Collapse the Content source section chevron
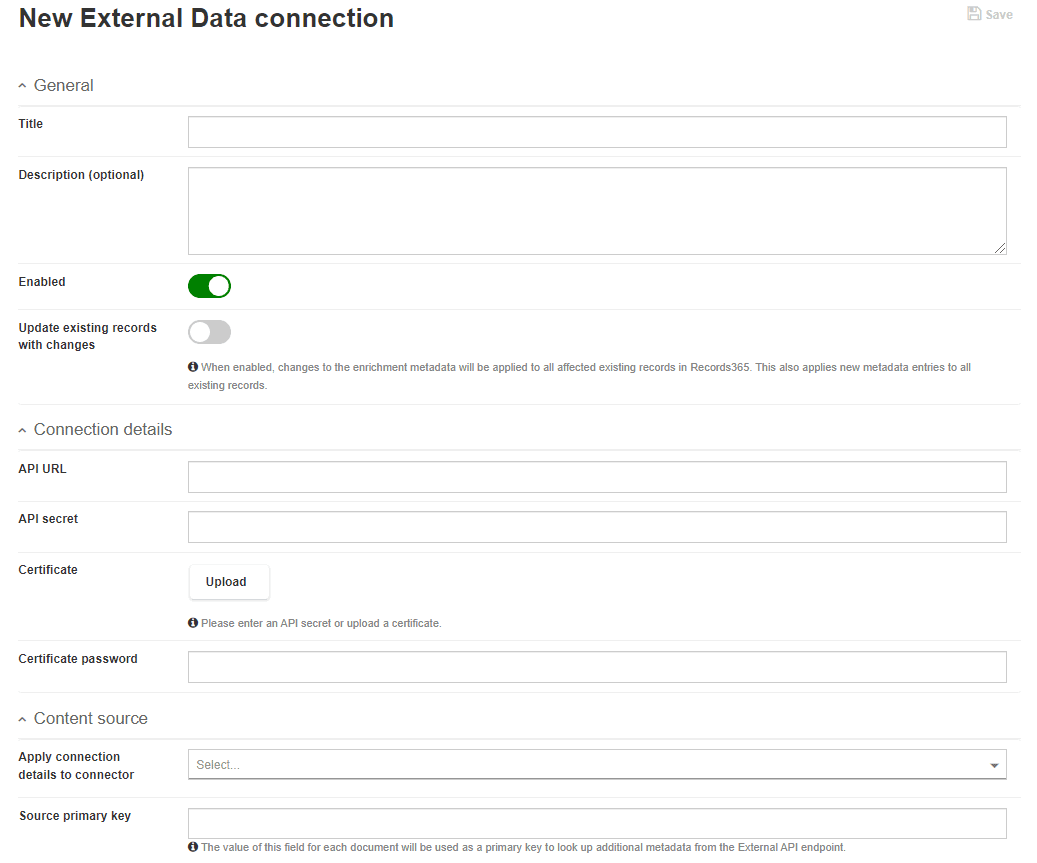1037x863 pixels. 22,717
